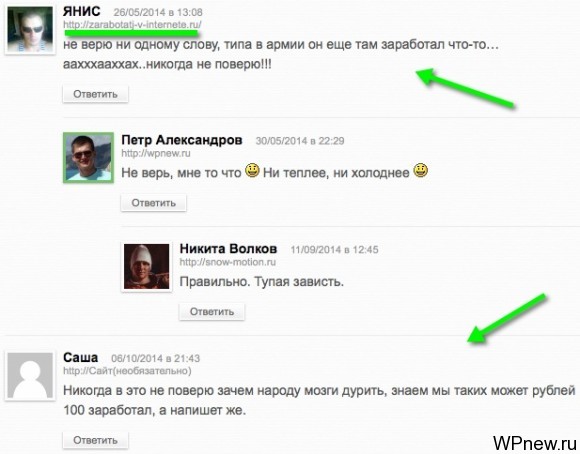Click the WPnew.ru watermark logo

click(535, 443)
